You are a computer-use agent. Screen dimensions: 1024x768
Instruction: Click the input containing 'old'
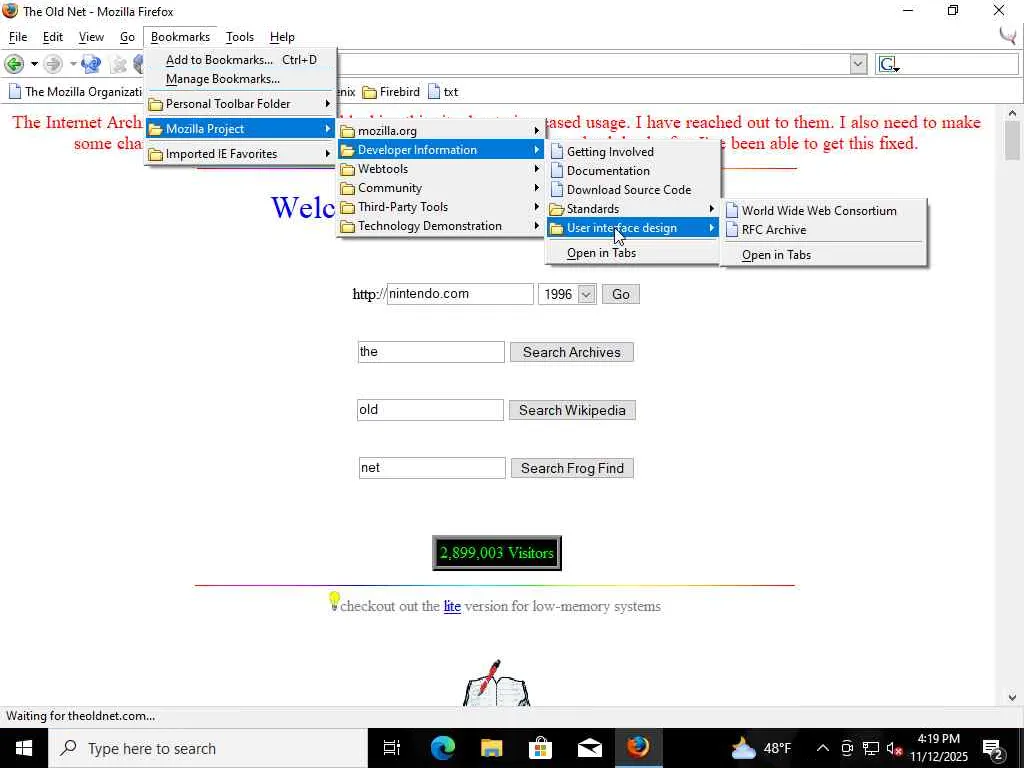(x=430, y=410)
